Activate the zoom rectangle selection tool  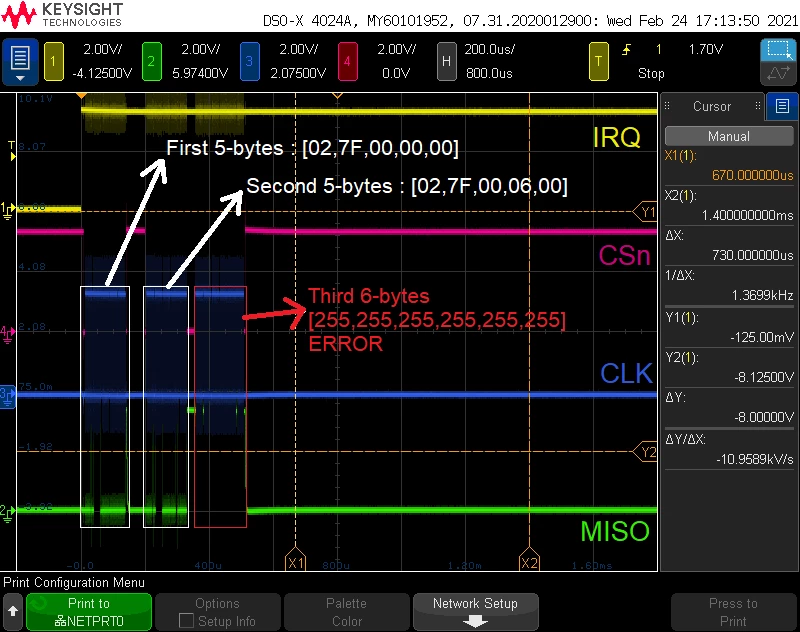click(x=778, y=50)
